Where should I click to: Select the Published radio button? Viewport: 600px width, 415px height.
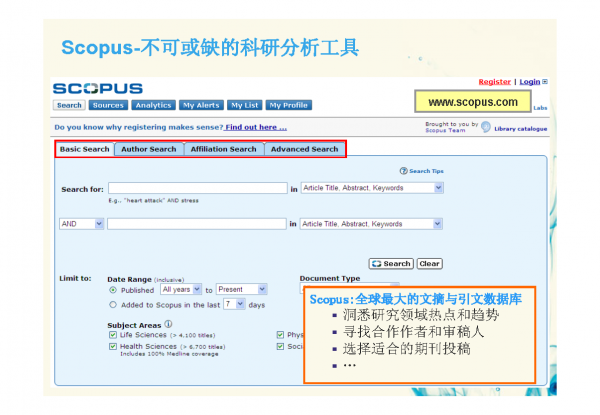coord(113,290)
